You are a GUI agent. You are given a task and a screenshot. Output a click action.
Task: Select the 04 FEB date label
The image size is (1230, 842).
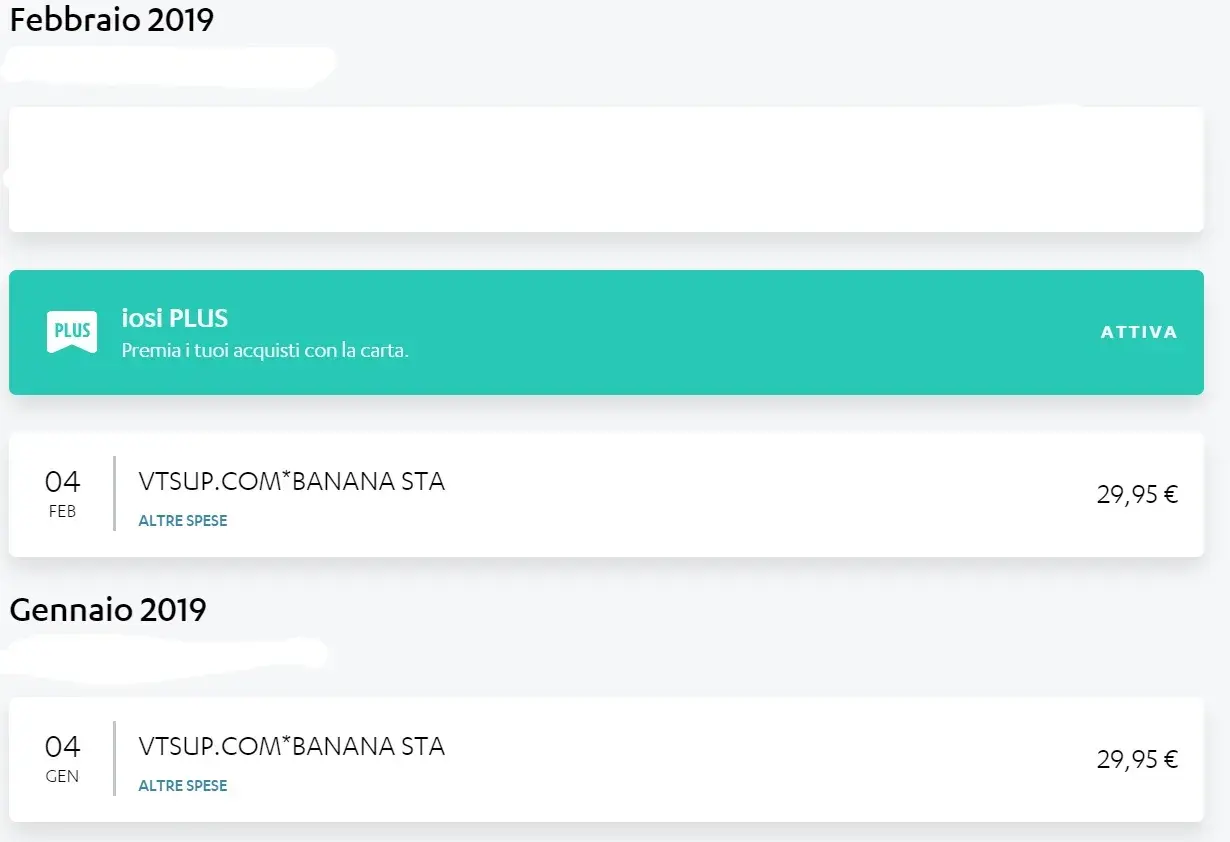[x=62, y=494]
